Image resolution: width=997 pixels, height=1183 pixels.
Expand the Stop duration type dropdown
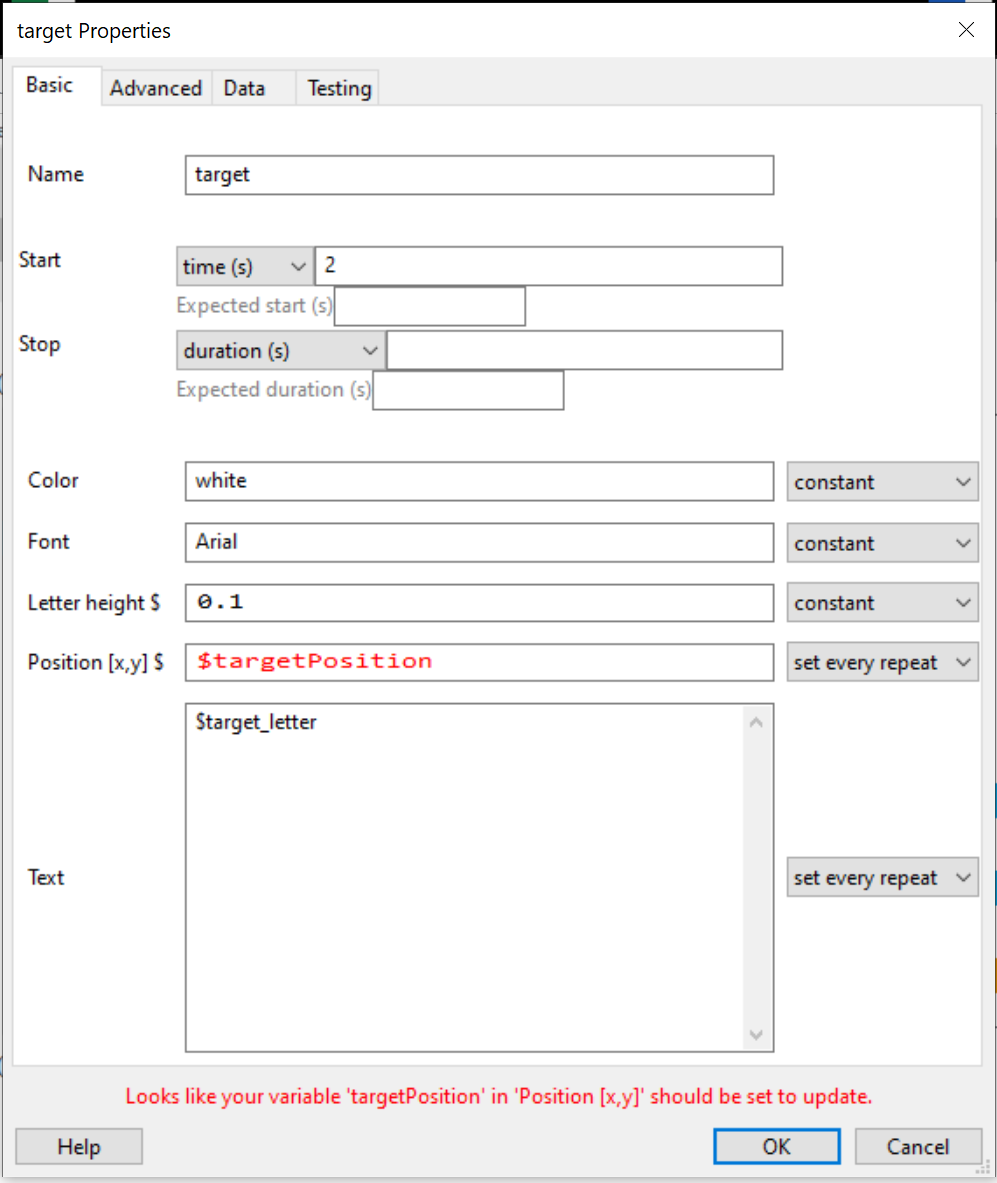280,351
